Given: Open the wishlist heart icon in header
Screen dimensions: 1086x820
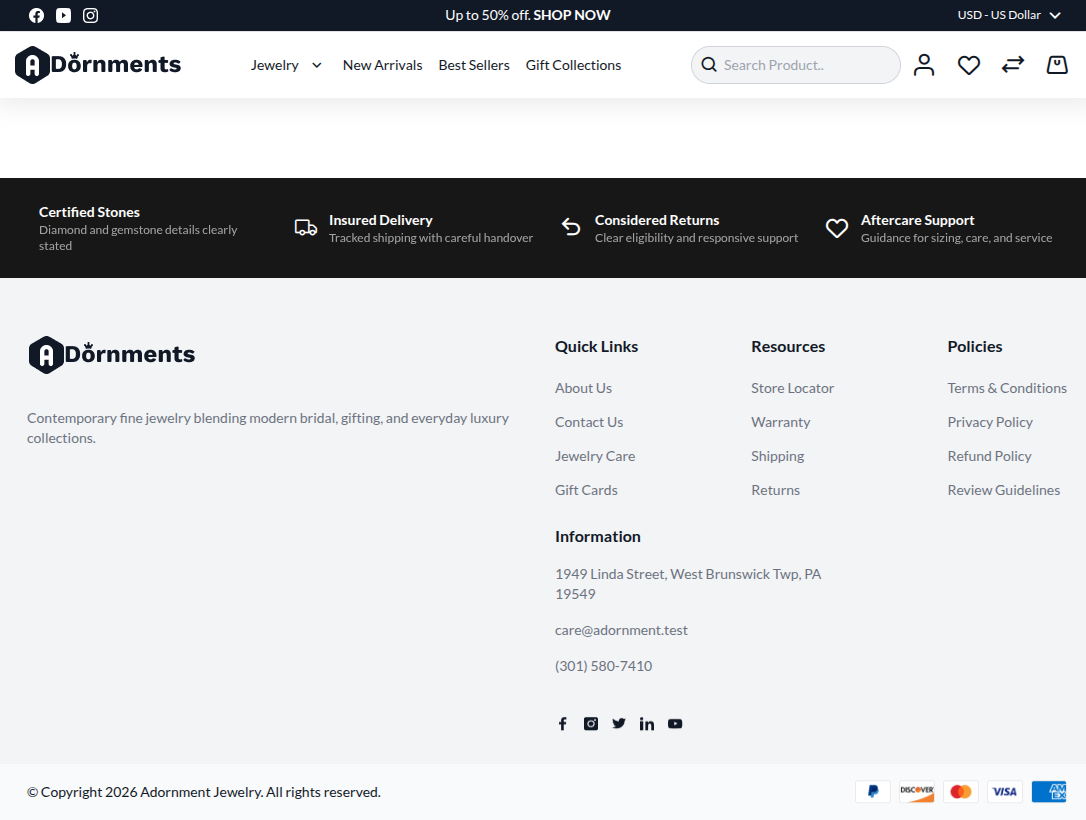Looking at the screenshot, I should coord(968,65).
